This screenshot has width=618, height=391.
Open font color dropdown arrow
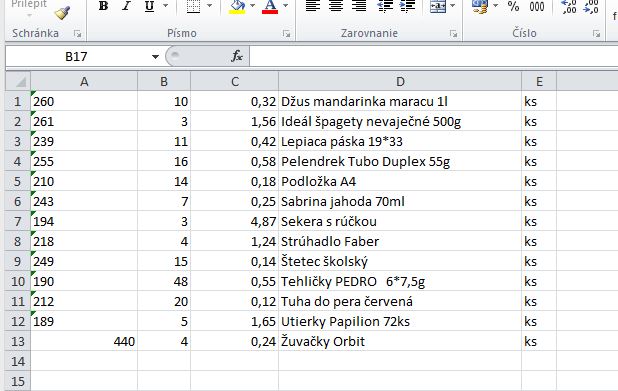(286, 6)
